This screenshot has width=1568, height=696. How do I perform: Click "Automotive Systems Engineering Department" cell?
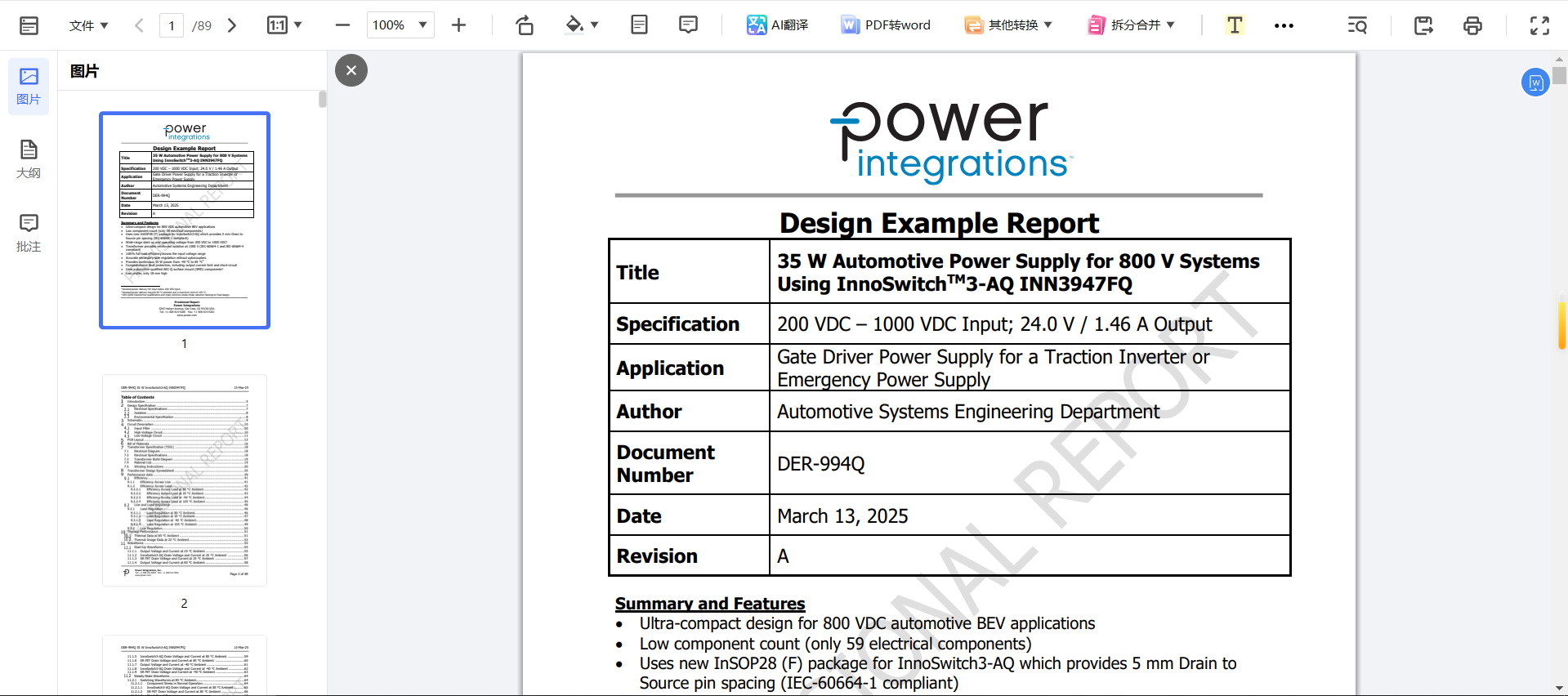[x=1030, y=412]
